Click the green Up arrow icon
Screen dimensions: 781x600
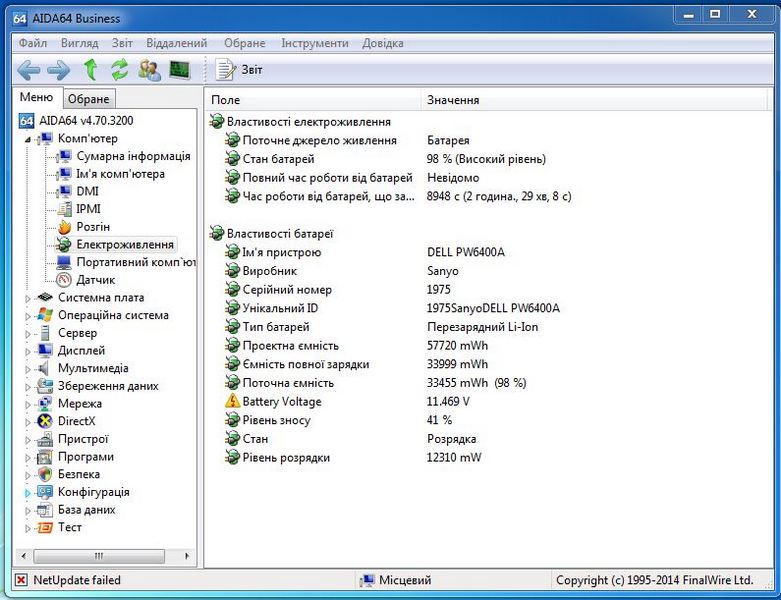[90, 70]
